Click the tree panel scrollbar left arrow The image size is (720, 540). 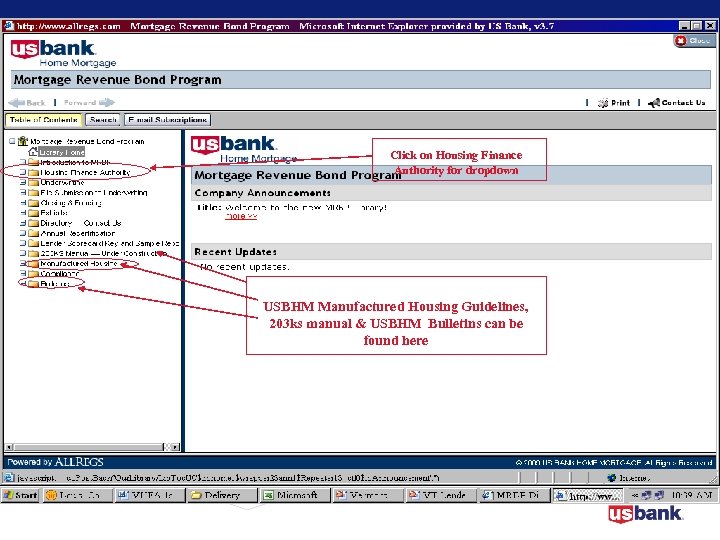point(9,447)
